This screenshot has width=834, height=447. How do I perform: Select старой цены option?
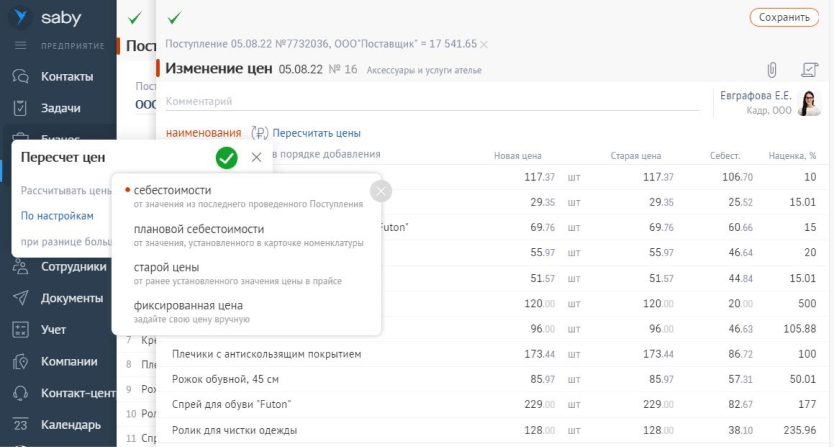pos(166,267)
